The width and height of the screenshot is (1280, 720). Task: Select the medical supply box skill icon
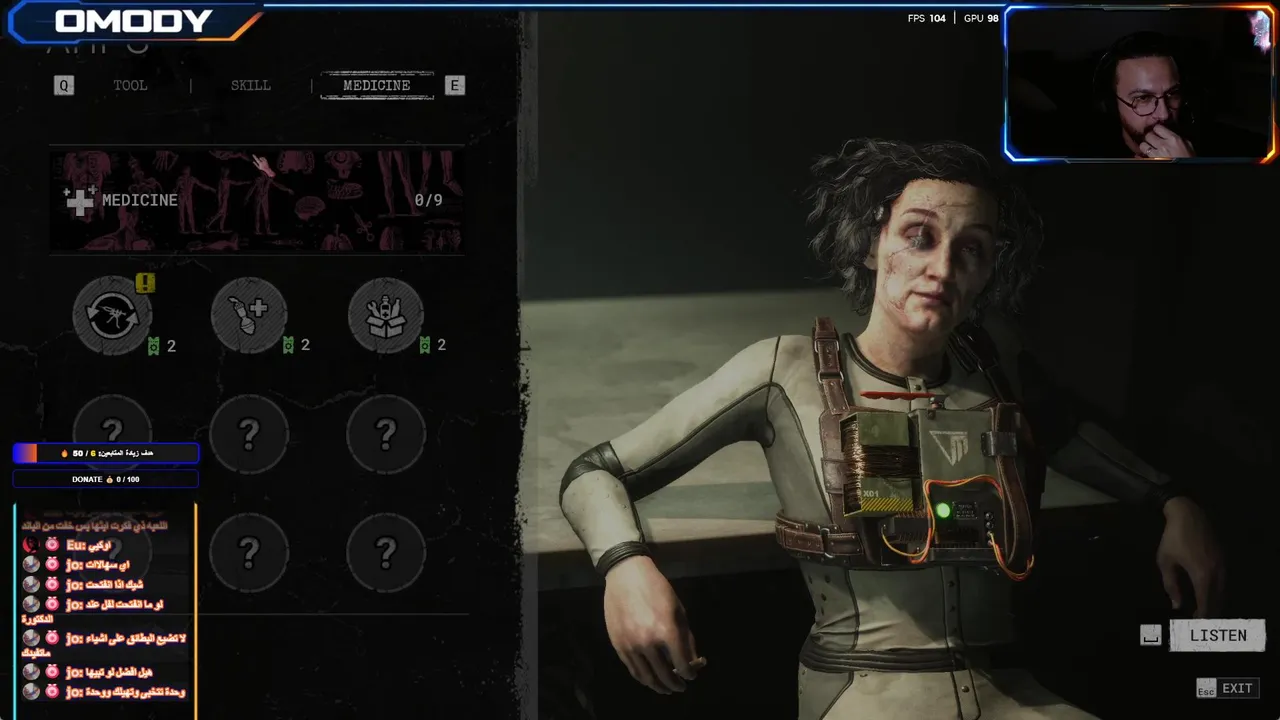pos(386,316)
